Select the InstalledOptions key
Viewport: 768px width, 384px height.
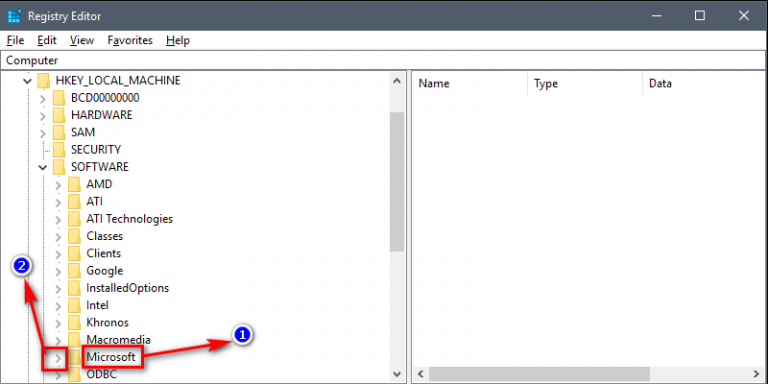pyautogui.click(x=127, y=288)
